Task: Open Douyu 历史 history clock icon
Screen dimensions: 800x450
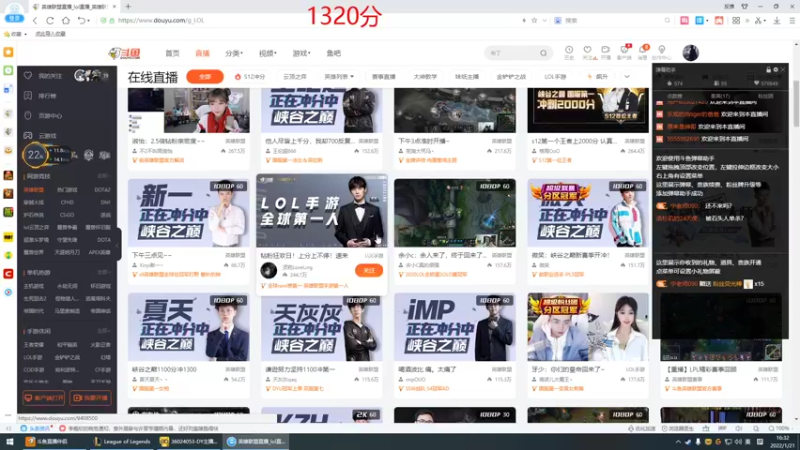Action: (569, 52)
